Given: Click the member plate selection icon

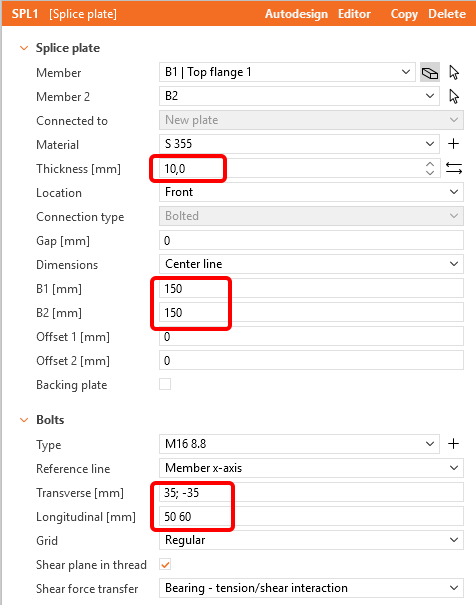Looking at the screenshot, I should tap(430, 73).
